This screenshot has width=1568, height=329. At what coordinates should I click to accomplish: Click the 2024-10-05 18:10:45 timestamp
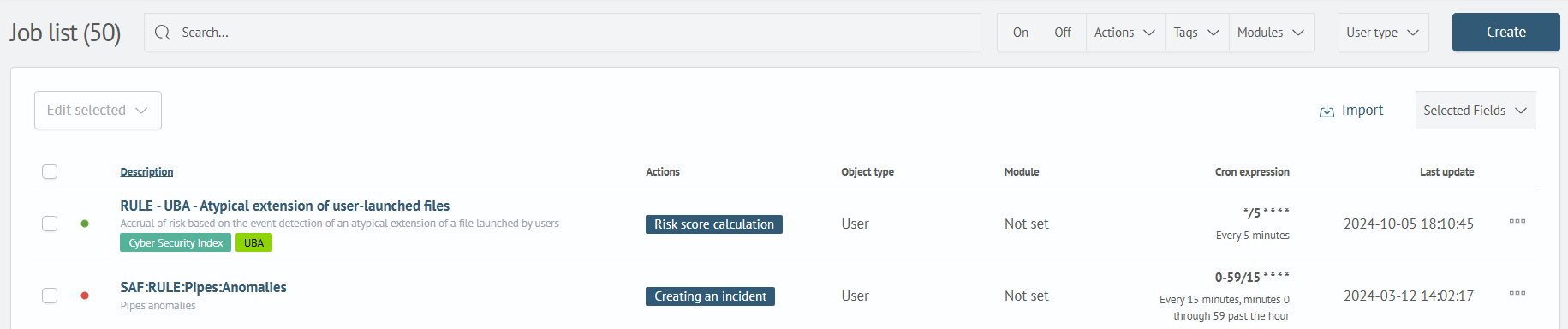1409,224
